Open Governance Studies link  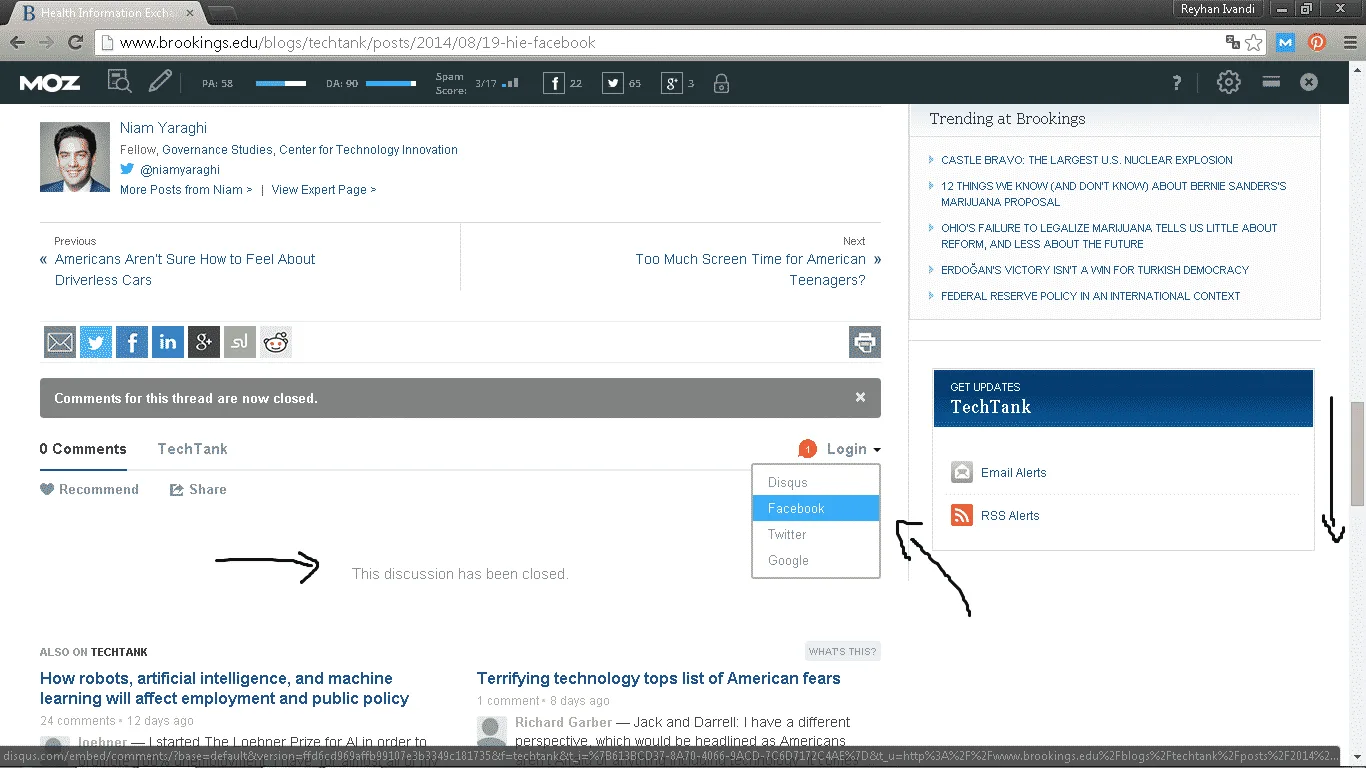coord(217,150)
